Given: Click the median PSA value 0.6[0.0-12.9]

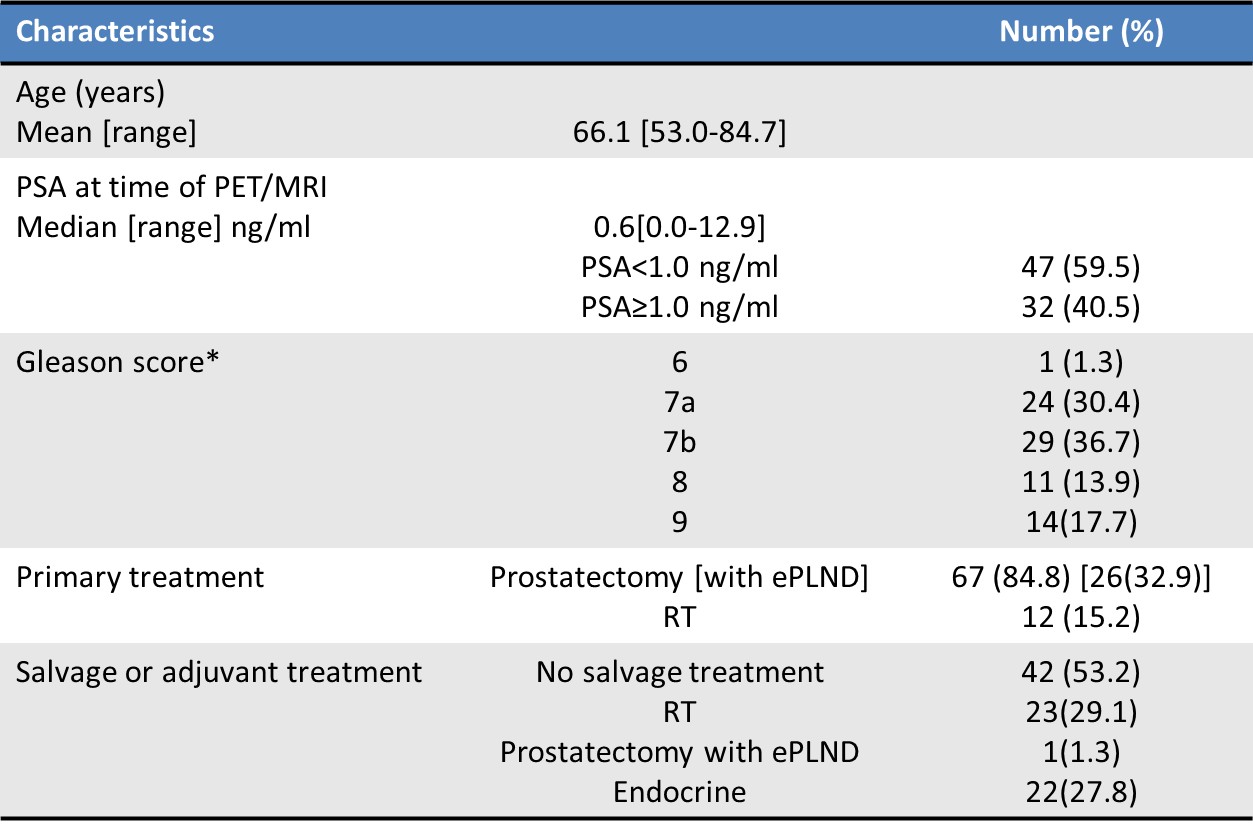Looking at the screenshot, I should [x=680, y=228].
